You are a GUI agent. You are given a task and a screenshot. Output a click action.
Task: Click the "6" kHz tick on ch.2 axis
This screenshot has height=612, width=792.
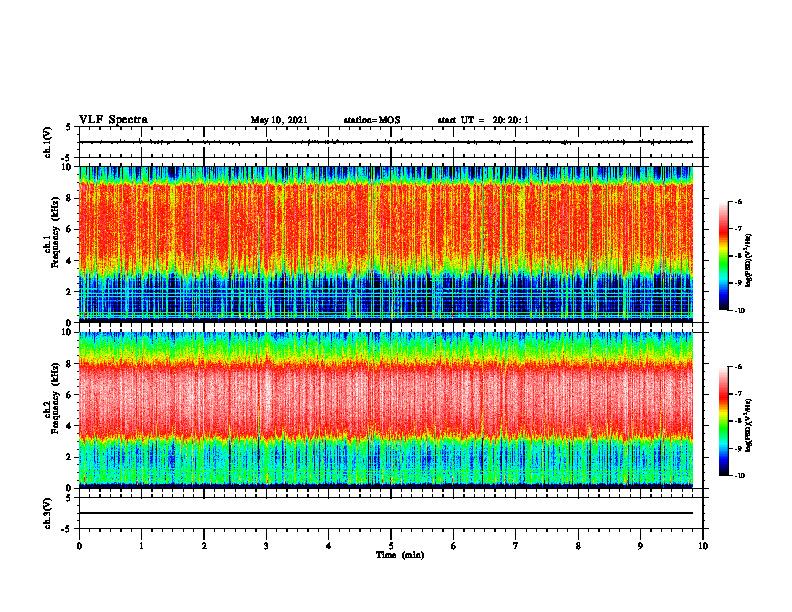(x=69, y=395)
